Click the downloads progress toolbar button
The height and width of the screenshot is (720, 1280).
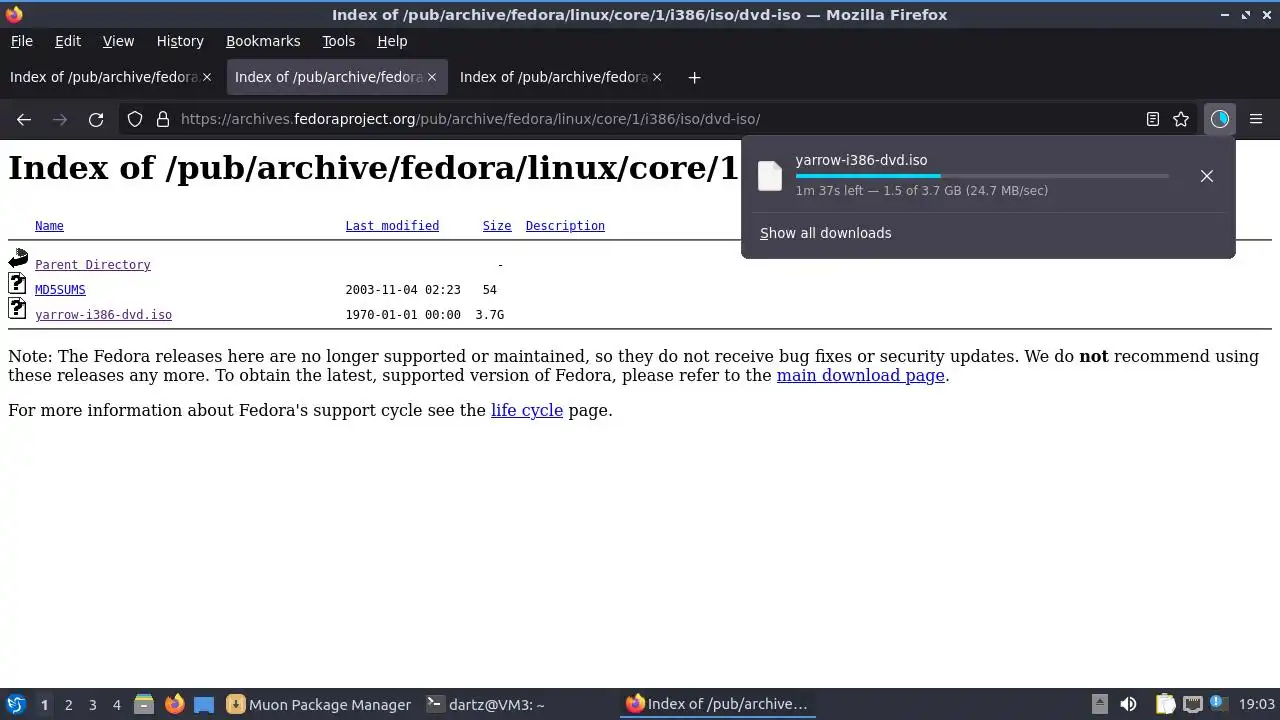coord(1219,119)
